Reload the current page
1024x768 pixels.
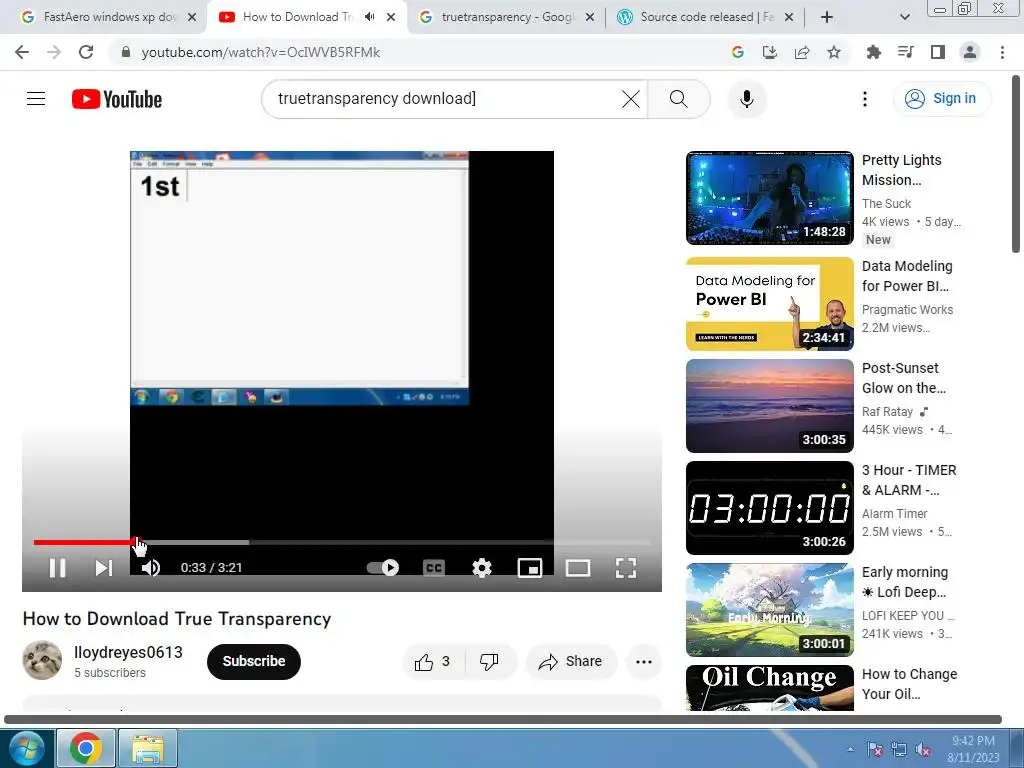click(x=86, y=52)
